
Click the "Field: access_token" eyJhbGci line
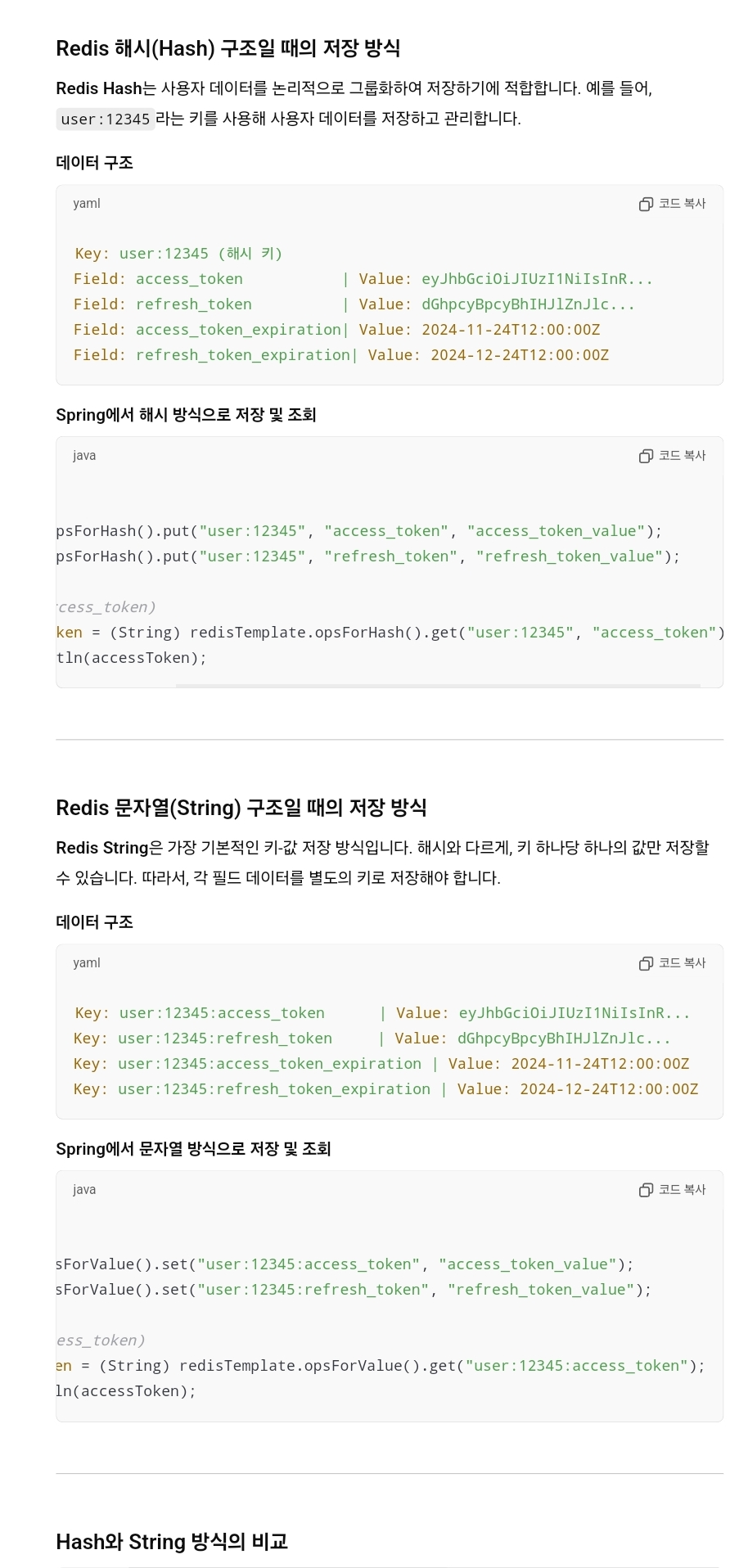[363, 279]
